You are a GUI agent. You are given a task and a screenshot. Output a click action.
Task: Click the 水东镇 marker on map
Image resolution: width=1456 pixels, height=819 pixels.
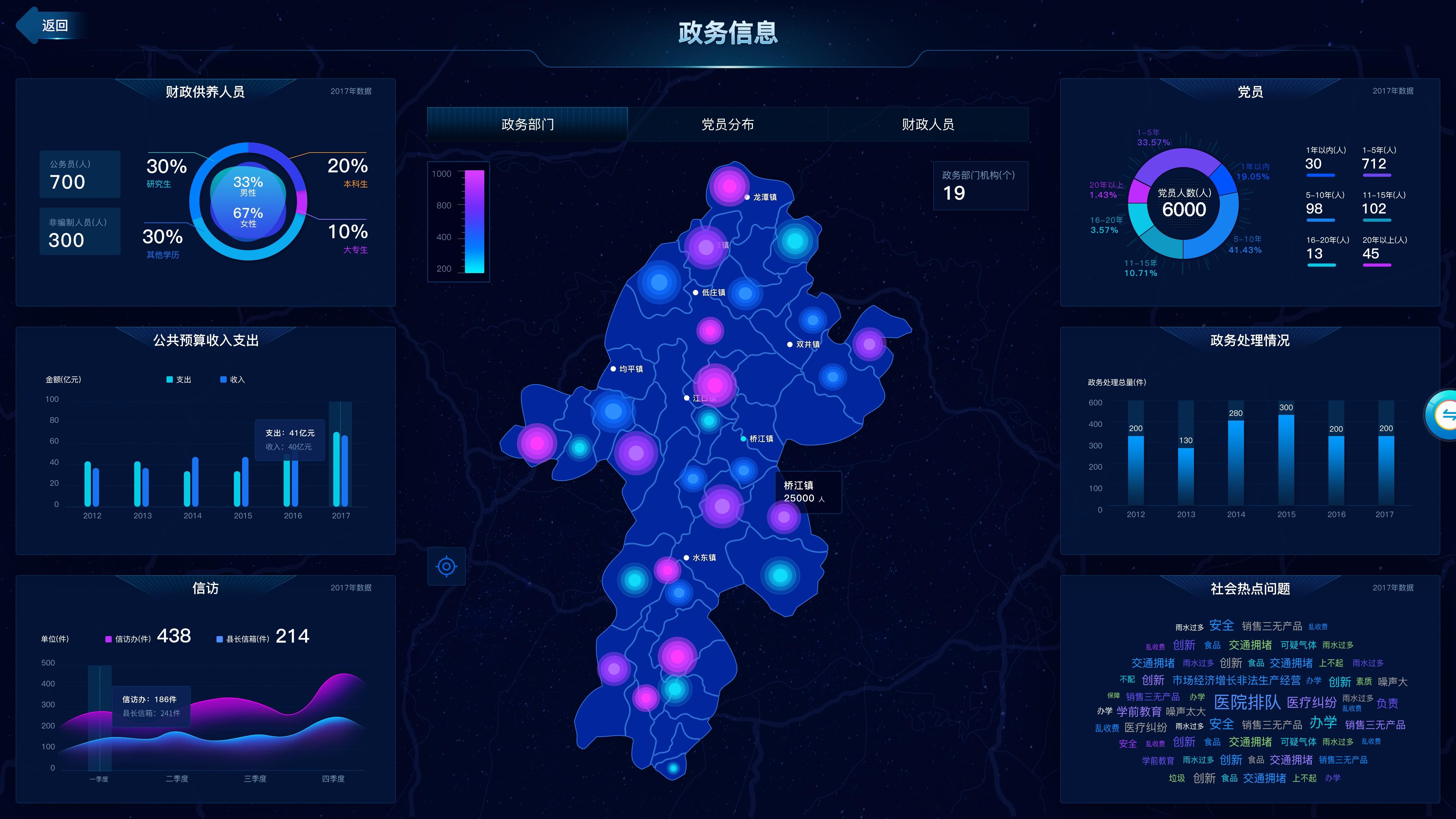click(x=686, y=557)
